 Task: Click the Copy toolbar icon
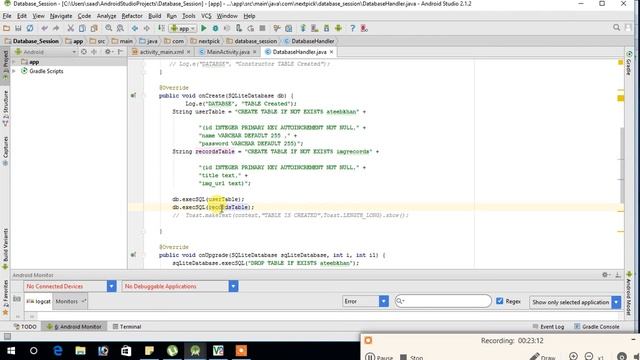[82, 28]
